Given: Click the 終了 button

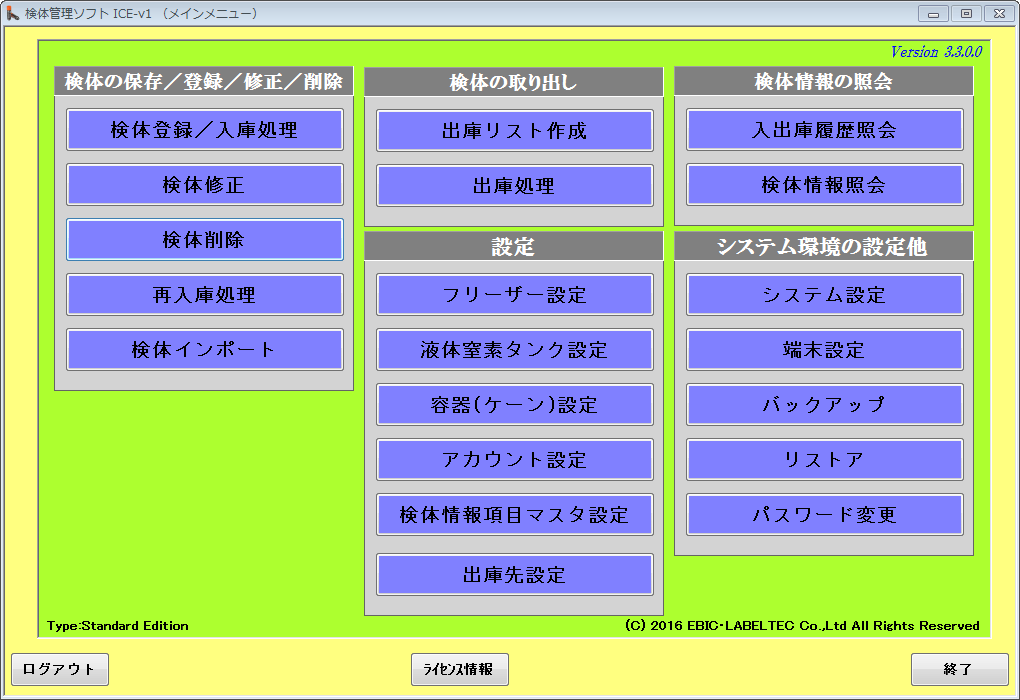Looking at the screenshot, I should click(960, 669).
